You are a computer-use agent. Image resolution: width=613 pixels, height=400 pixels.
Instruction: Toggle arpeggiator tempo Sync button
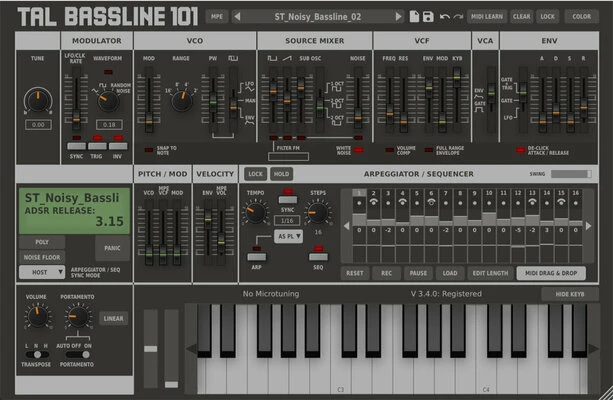288,200
